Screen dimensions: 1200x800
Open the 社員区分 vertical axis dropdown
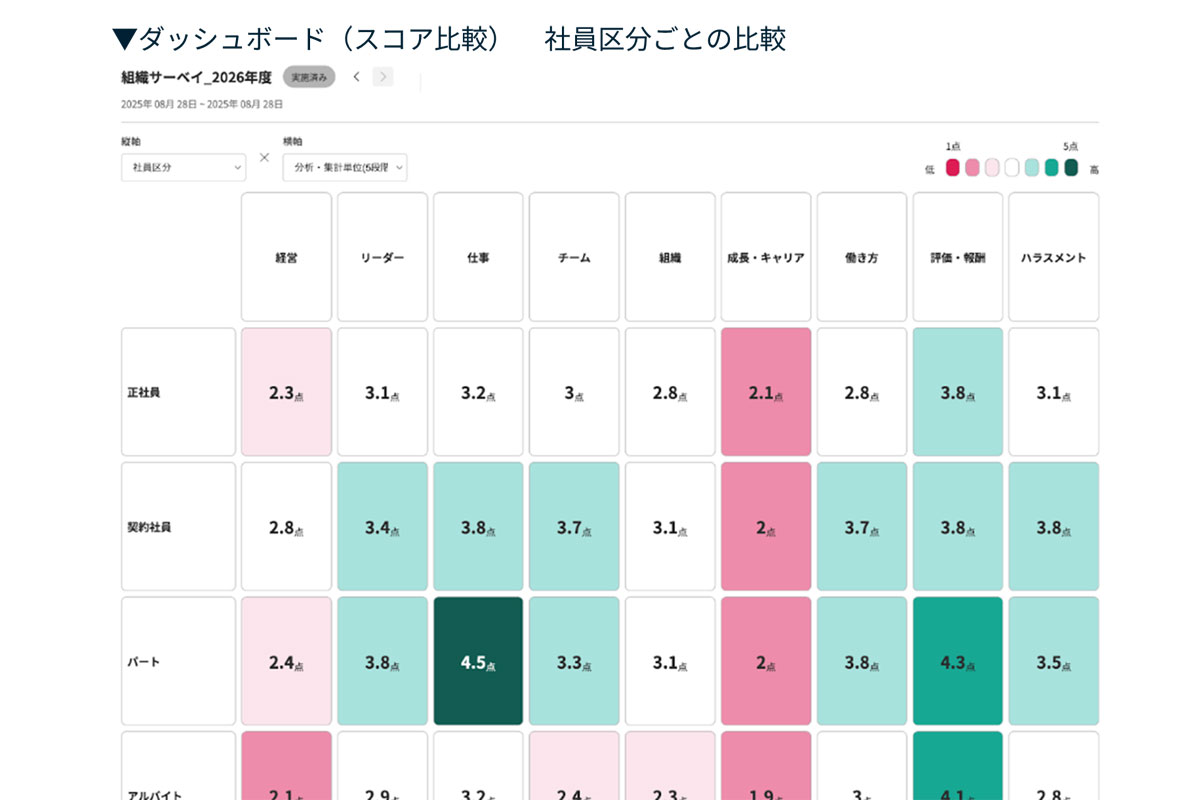pos(183,167)
